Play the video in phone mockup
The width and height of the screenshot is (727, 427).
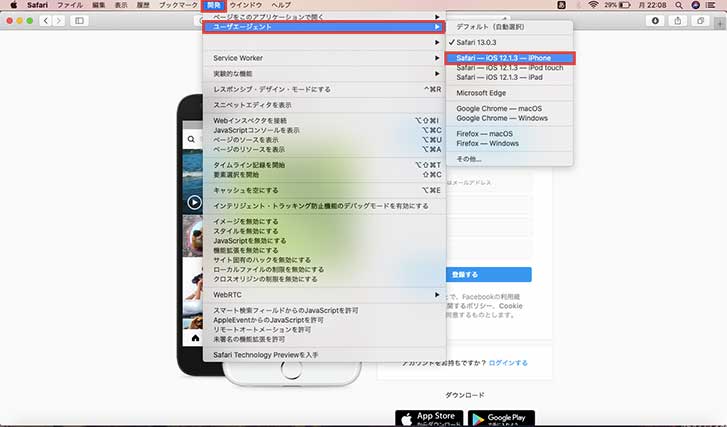(x=194, y=202)
